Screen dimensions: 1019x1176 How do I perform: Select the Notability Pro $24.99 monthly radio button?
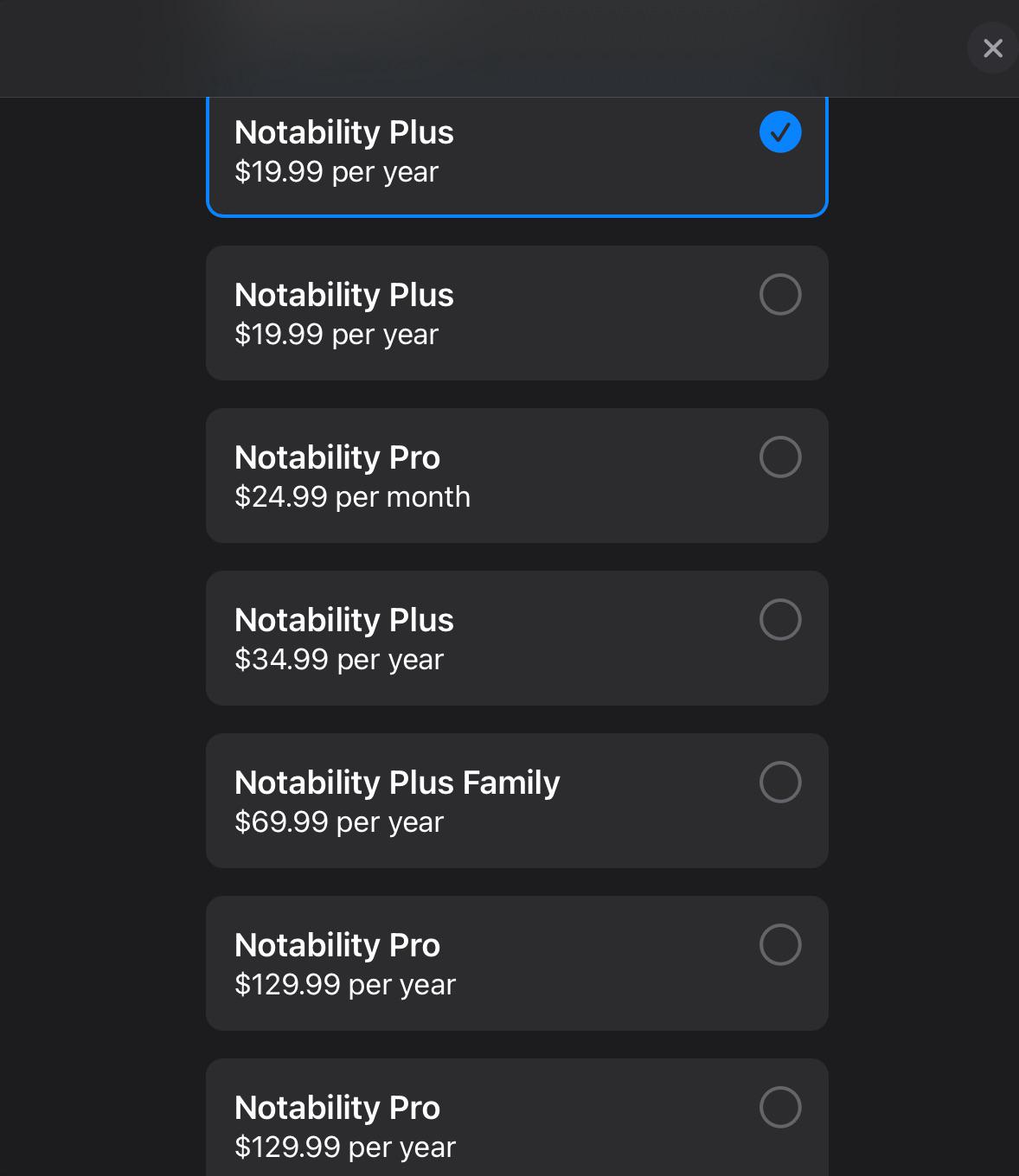point(780,457)
